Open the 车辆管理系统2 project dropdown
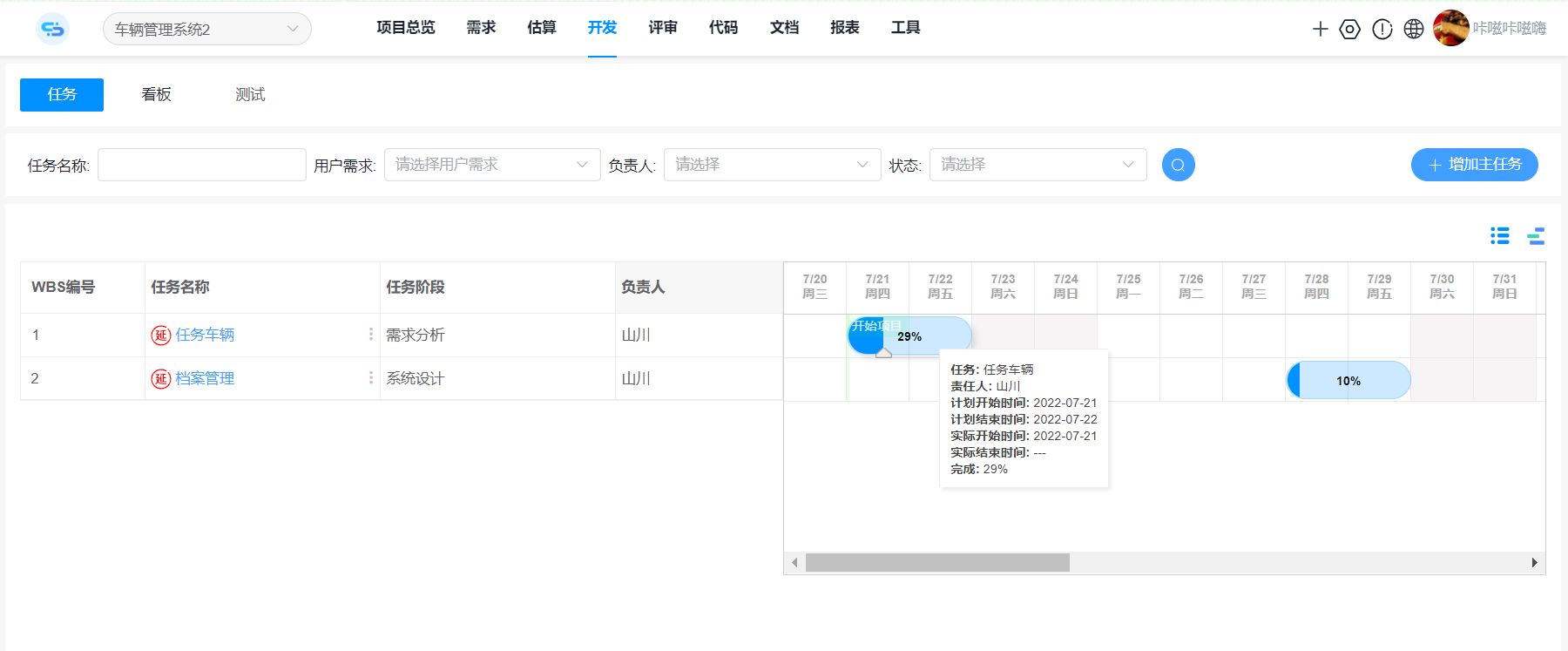This screenshot has width=1568, height=651. pyautogui.click(x=207, y=29)
